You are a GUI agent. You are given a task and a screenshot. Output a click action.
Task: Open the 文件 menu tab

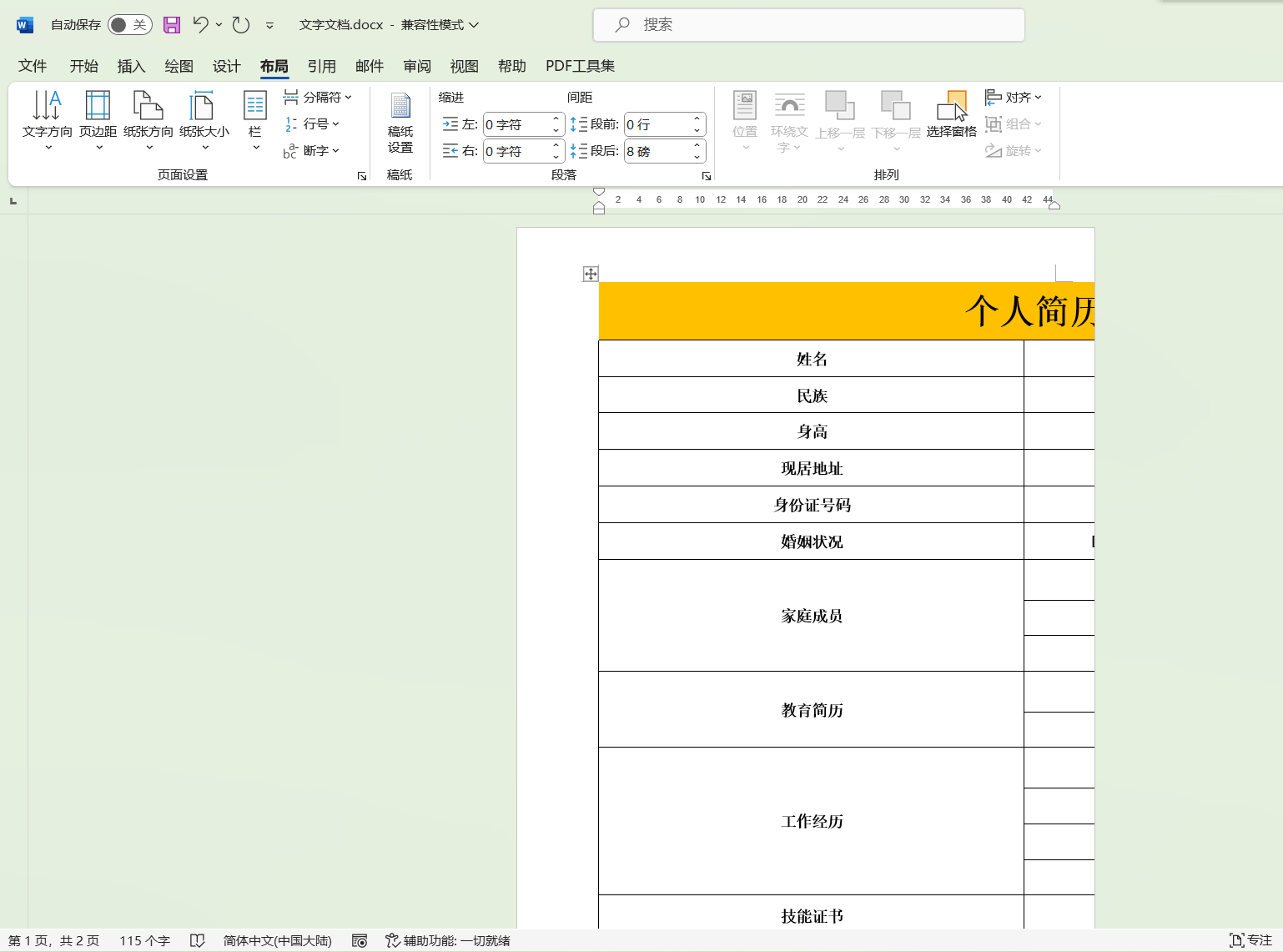(x=33, y=66)
